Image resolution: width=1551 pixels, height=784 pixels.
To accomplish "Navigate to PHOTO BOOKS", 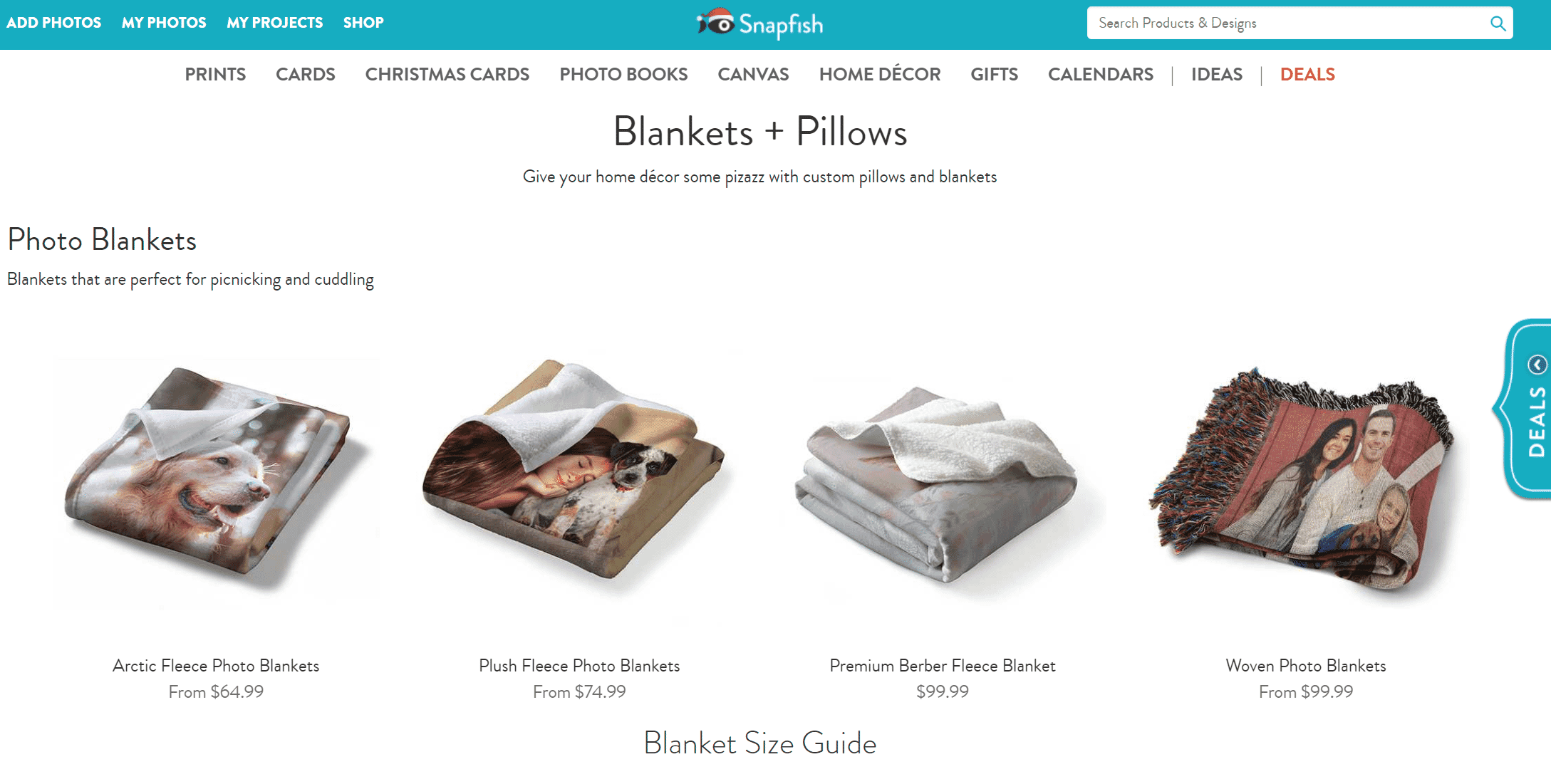I will [623, 74].
